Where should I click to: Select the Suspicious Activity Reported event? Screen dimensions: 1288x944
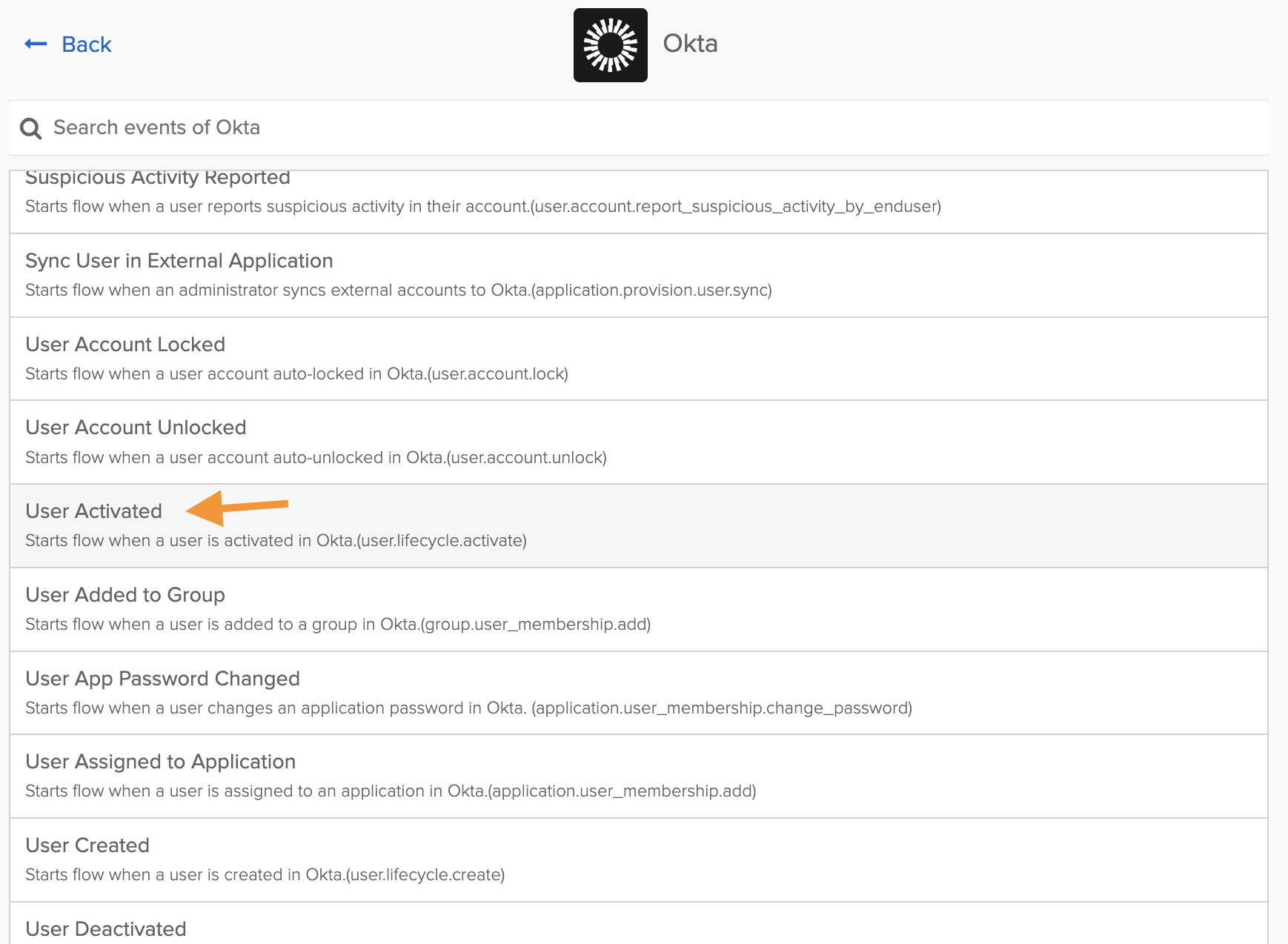tap(158, 179)
